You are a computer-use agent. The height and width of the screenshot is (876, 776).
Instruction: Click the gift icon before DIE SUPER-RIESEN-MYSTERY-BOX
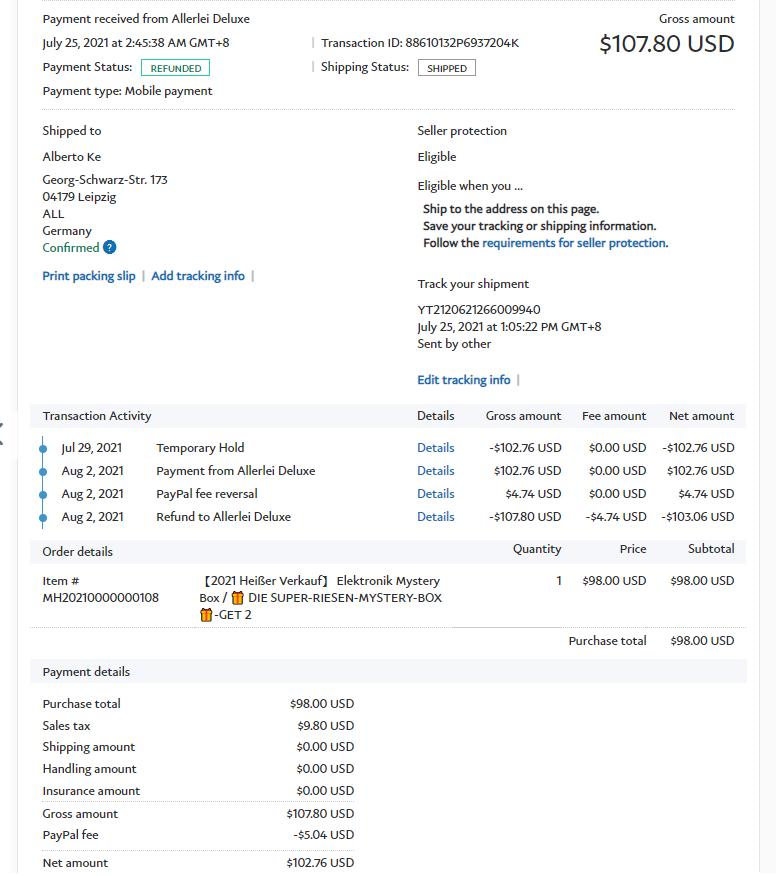pos(237,598)
